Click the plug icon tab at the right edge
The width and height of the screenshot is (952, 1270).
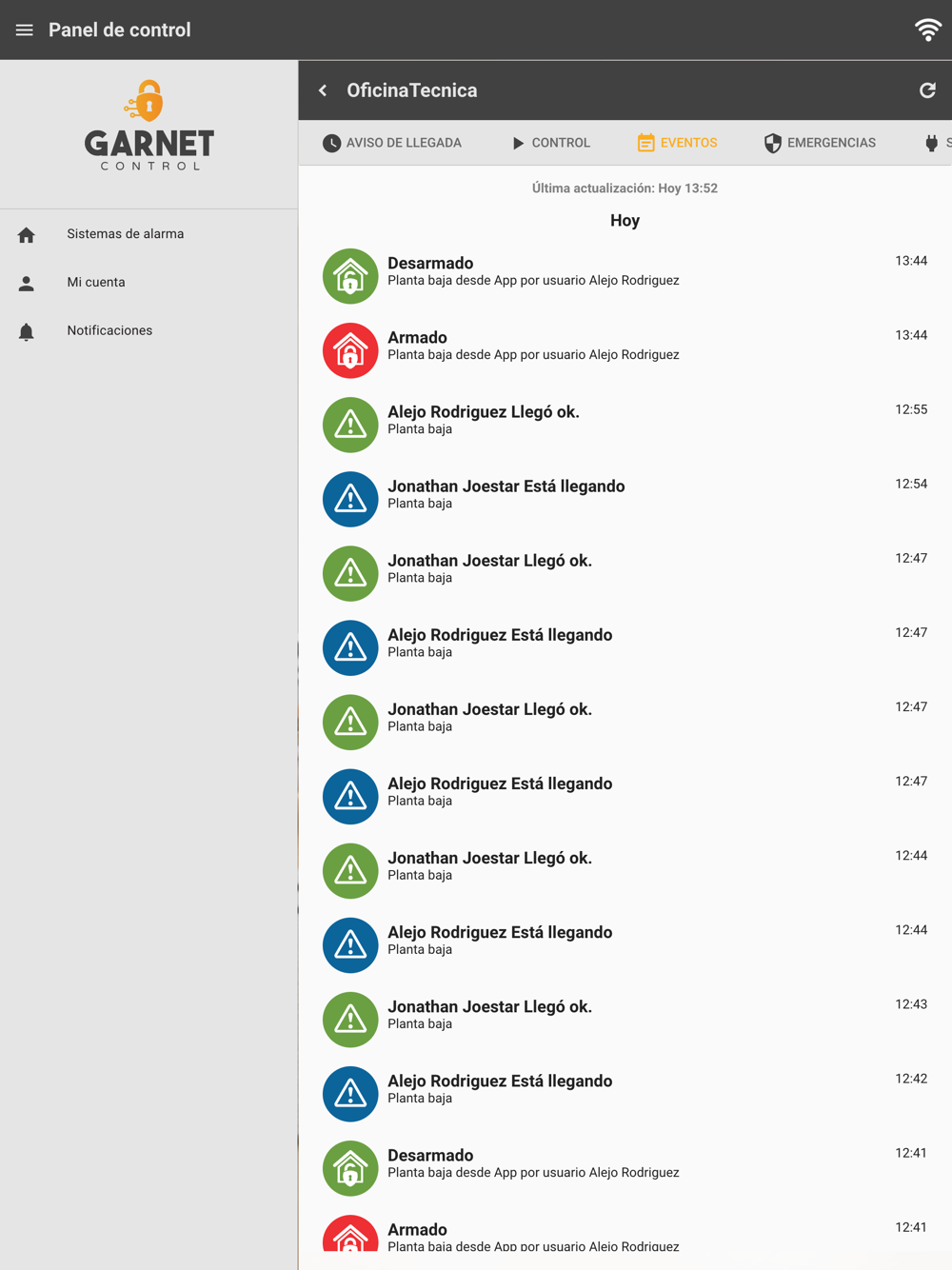point(931,143)
